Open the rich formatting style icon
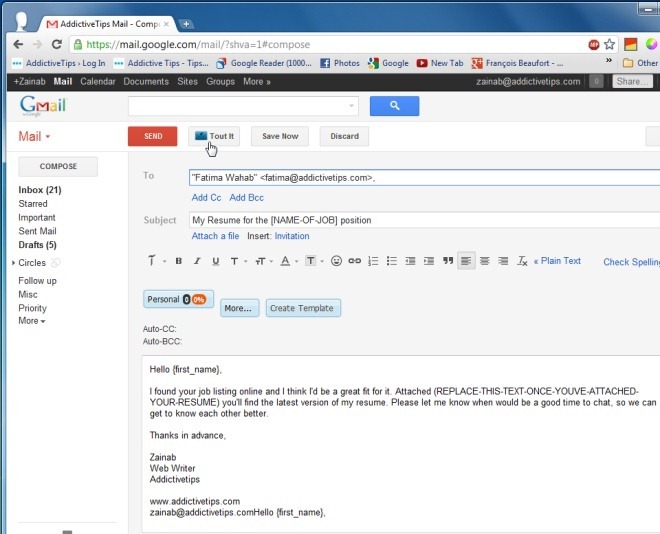The height and width of the screenshot is (534, 660). pos(152,261)
